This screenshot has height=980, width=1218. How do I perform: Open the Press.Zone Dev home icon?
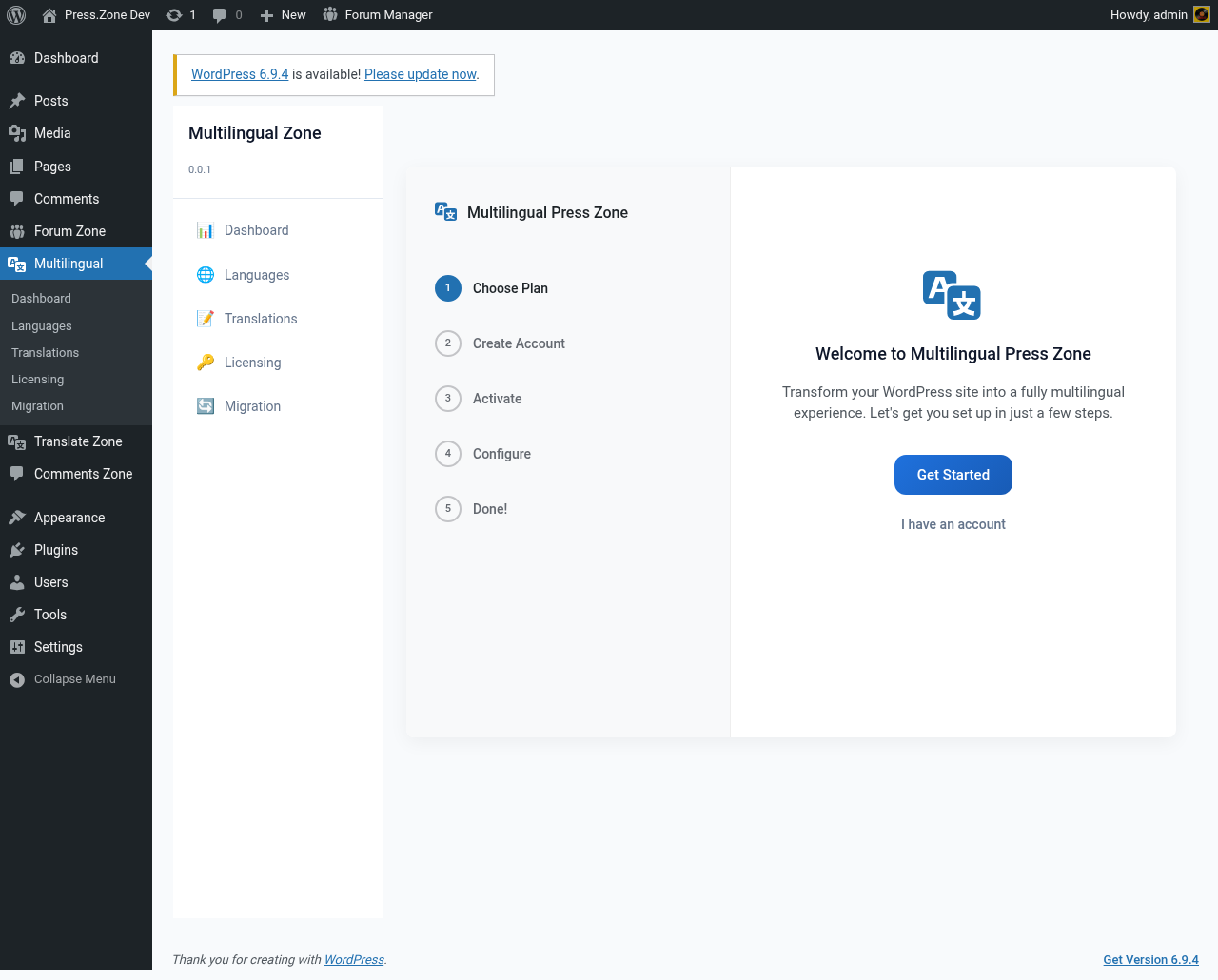point(49,15)
